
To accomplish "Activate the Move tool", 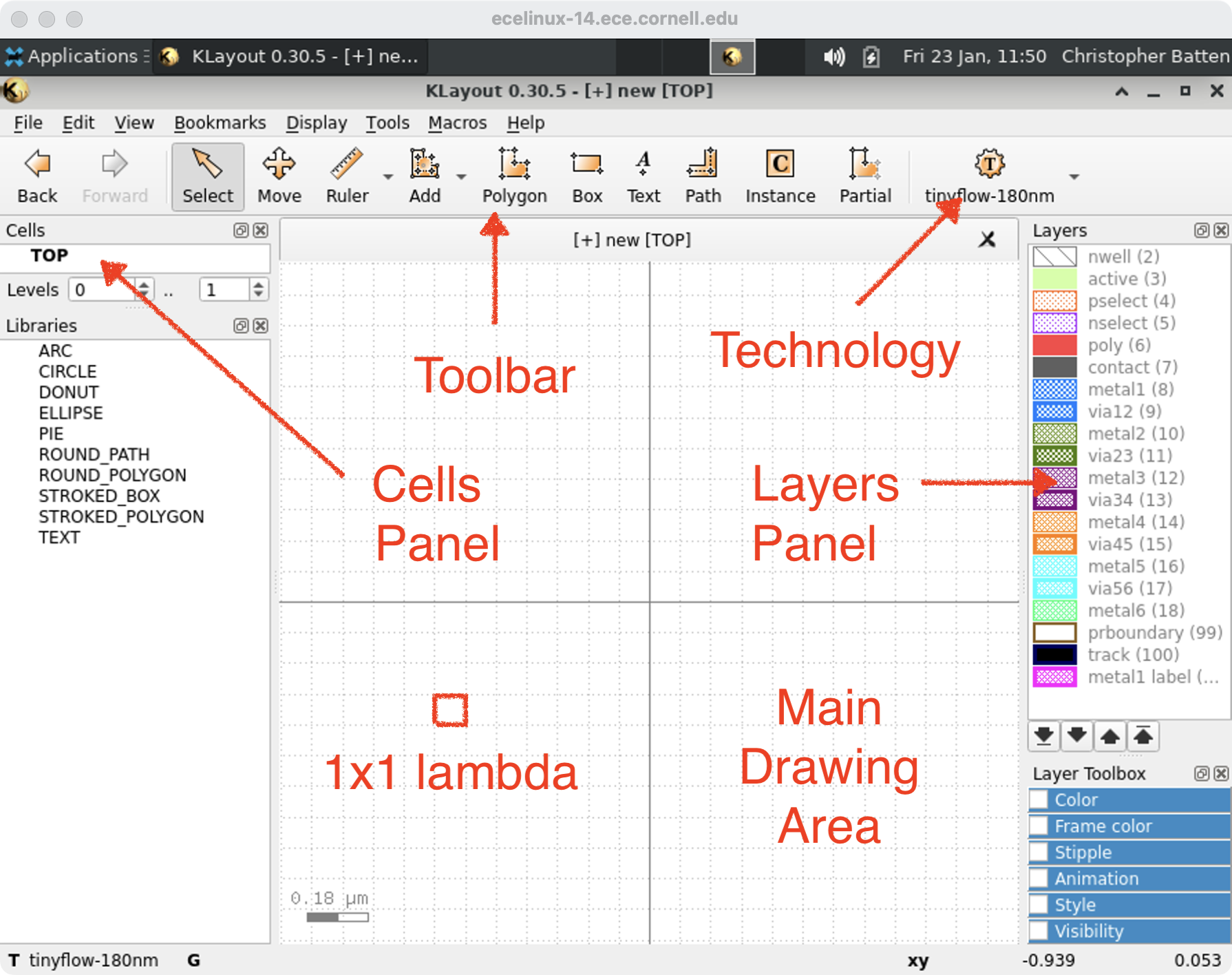I will tap(279, 176).
